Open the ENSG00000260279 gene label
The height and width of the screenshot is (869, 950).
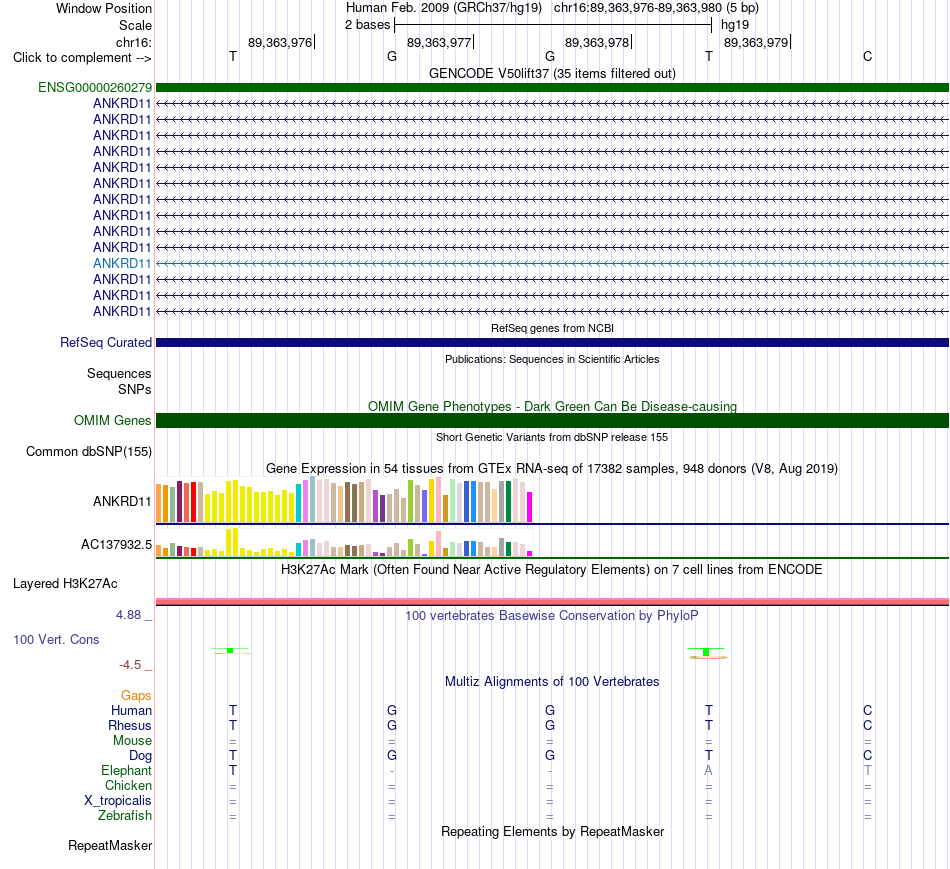pos(95,87)
